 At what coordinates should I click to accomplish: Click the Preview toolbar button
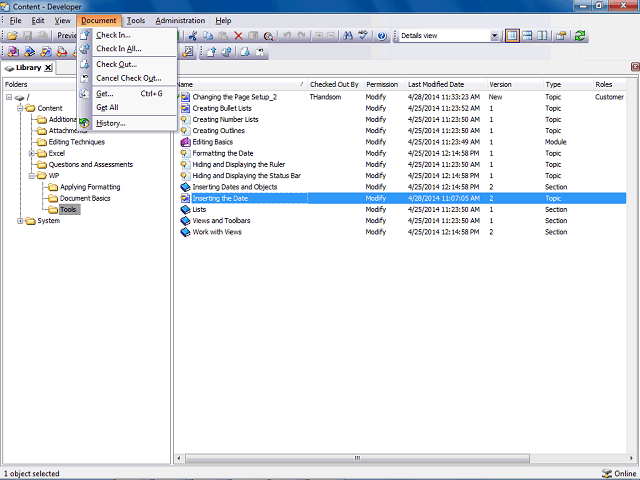click(x=67, y=36)
